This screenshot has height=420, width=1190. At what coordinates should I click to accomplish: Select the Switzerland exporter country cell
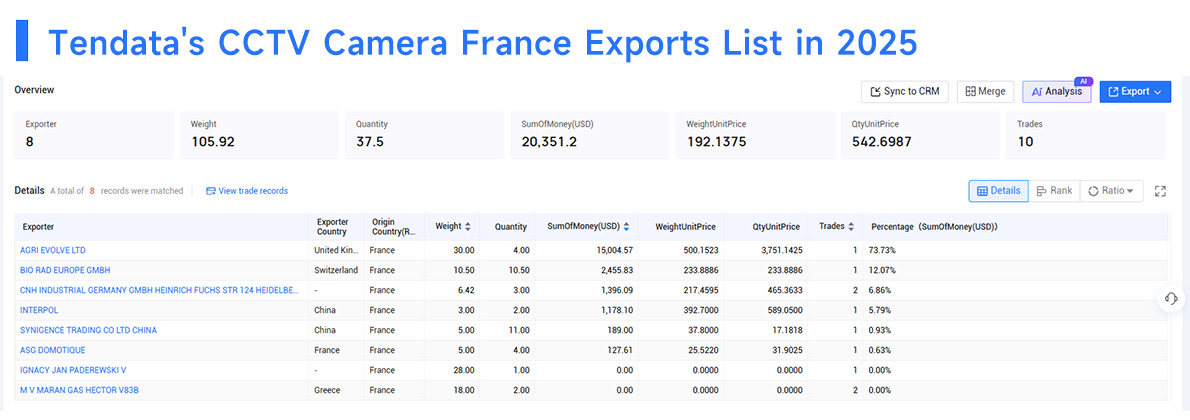point(335,270)
